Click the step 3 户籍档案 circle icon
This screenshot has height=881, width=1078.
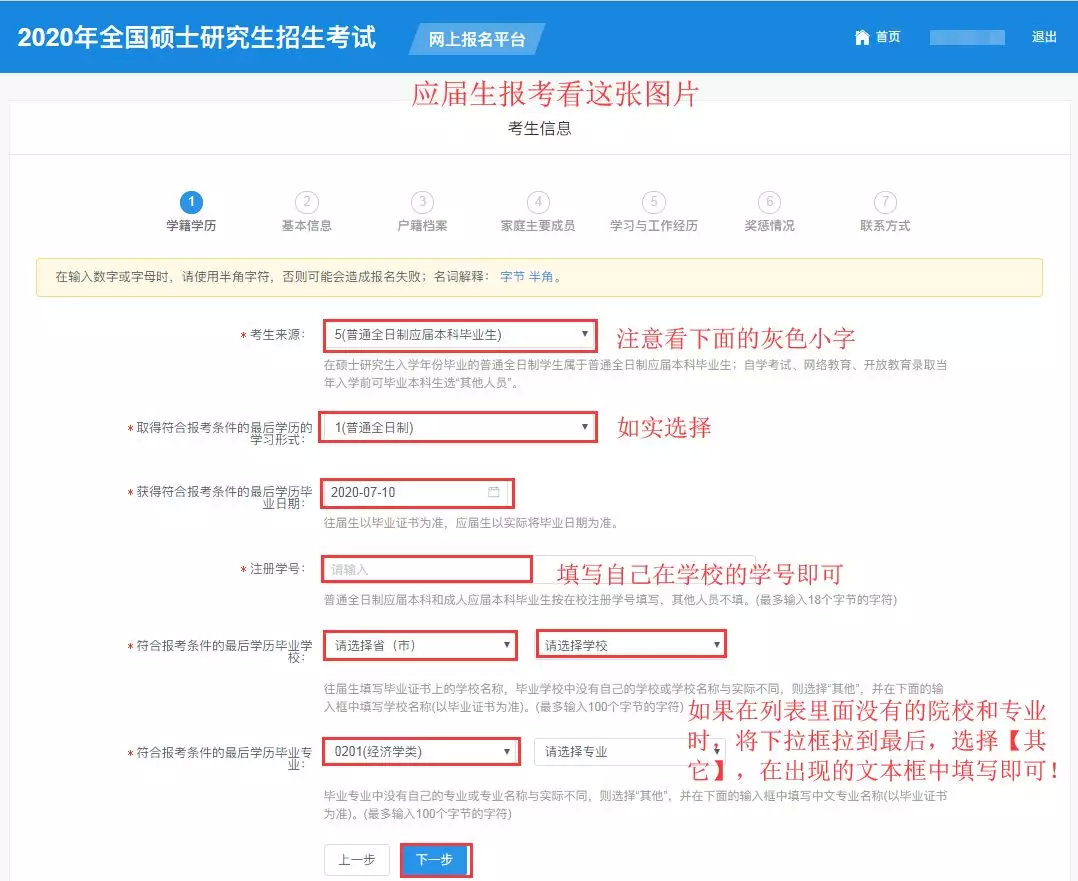click(x=422, y=200)
